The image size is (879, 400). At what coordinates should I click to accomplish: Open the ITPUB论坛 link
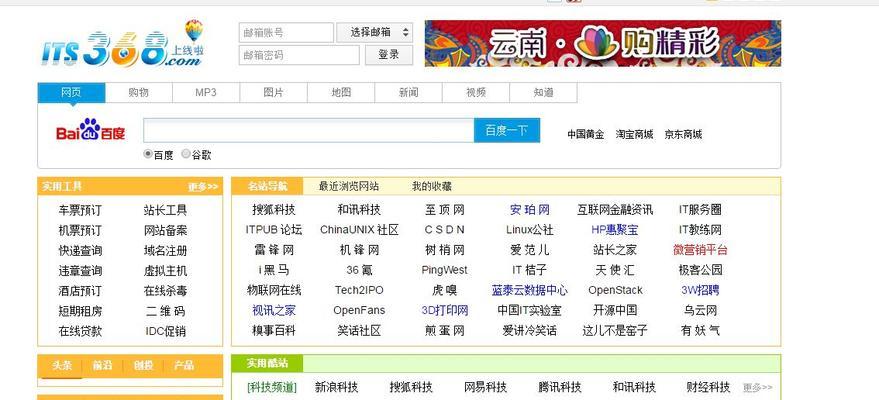point(274,230)
